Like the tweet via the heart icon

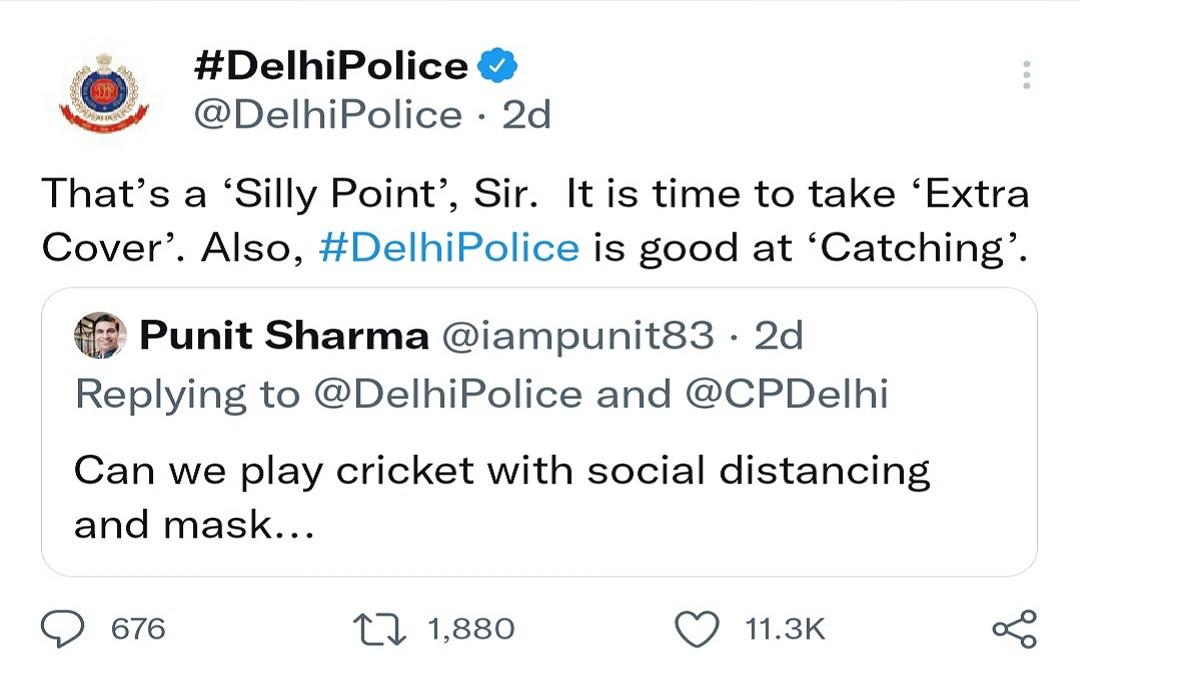(695, 629)
